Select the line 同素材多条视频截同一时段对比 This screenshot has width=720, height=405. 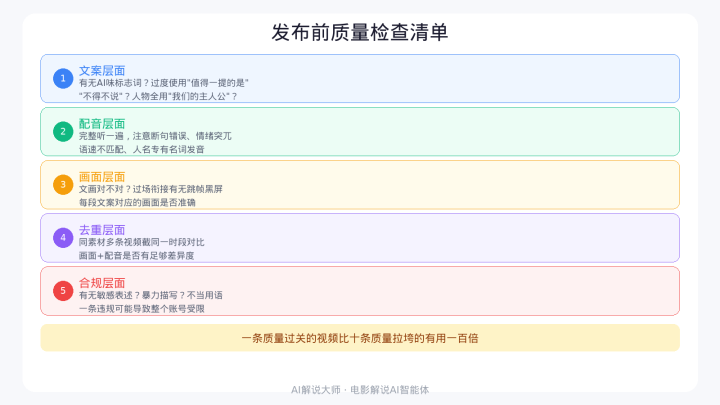click(x=141, y=242)
